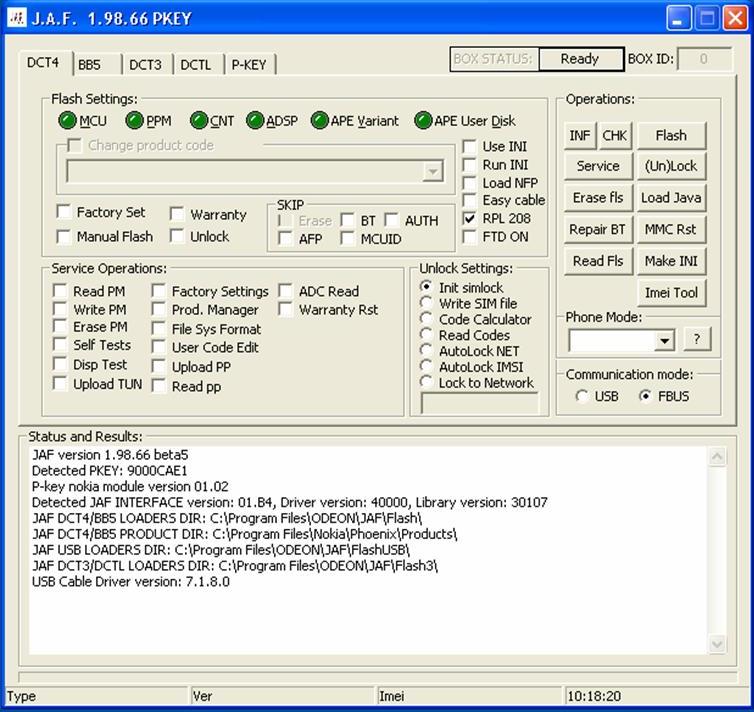Select Write SIM file radio option

[x=426, y=303]
